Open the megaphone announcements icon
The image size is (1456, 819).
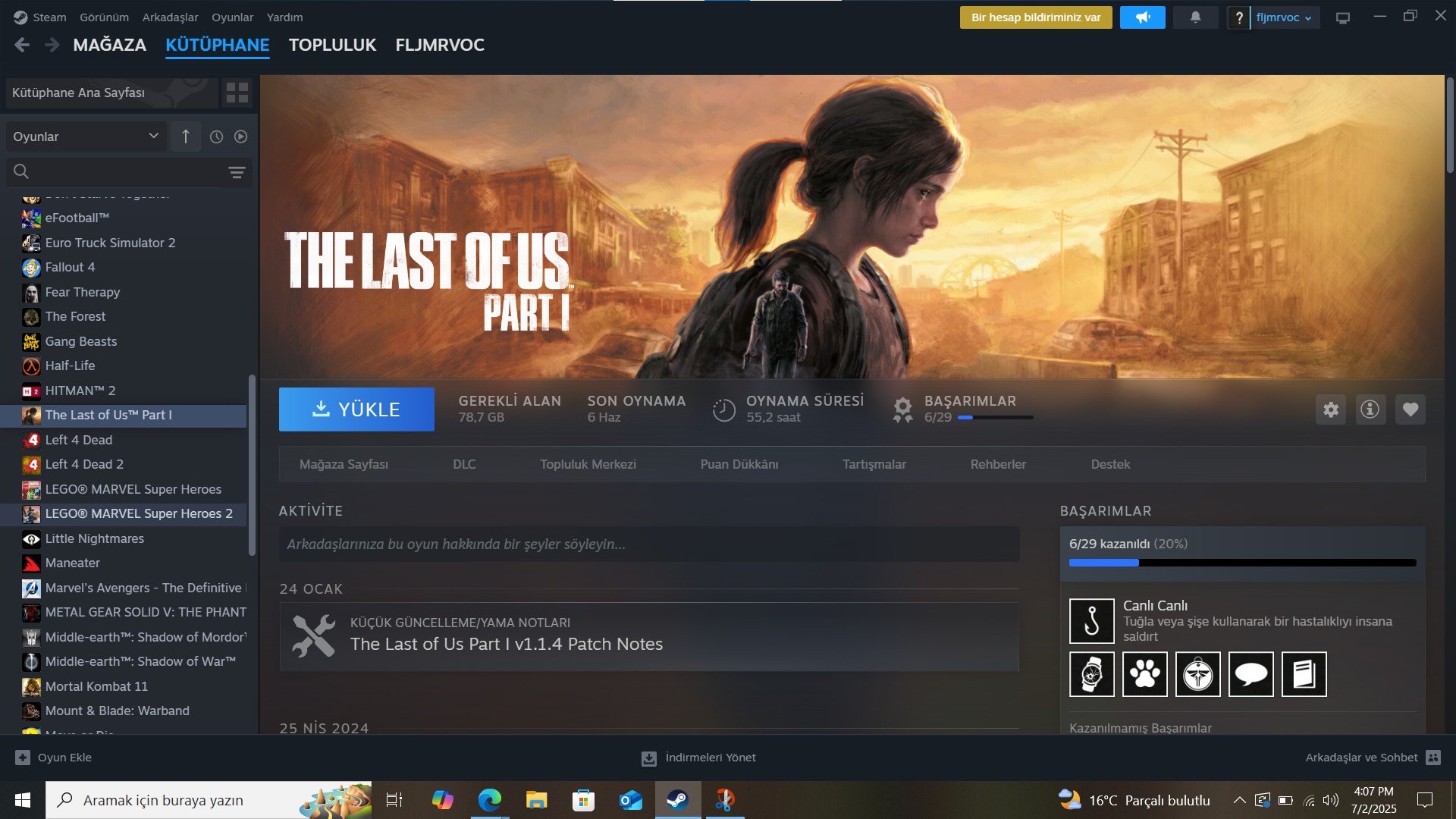pos(1142,17)
